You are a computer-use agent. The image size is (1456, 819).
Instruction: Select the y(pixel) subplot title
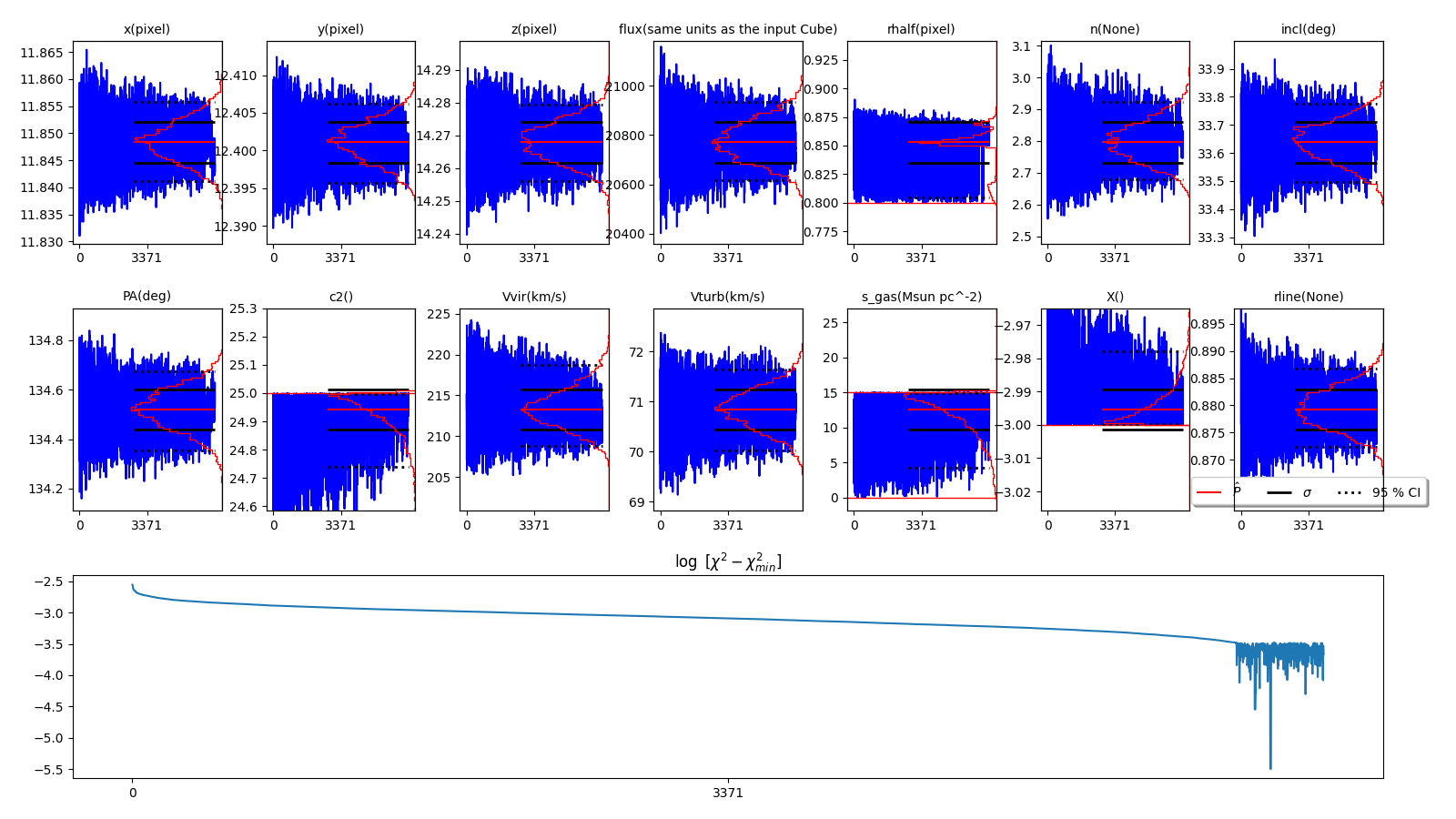click(x=340, y=29)
